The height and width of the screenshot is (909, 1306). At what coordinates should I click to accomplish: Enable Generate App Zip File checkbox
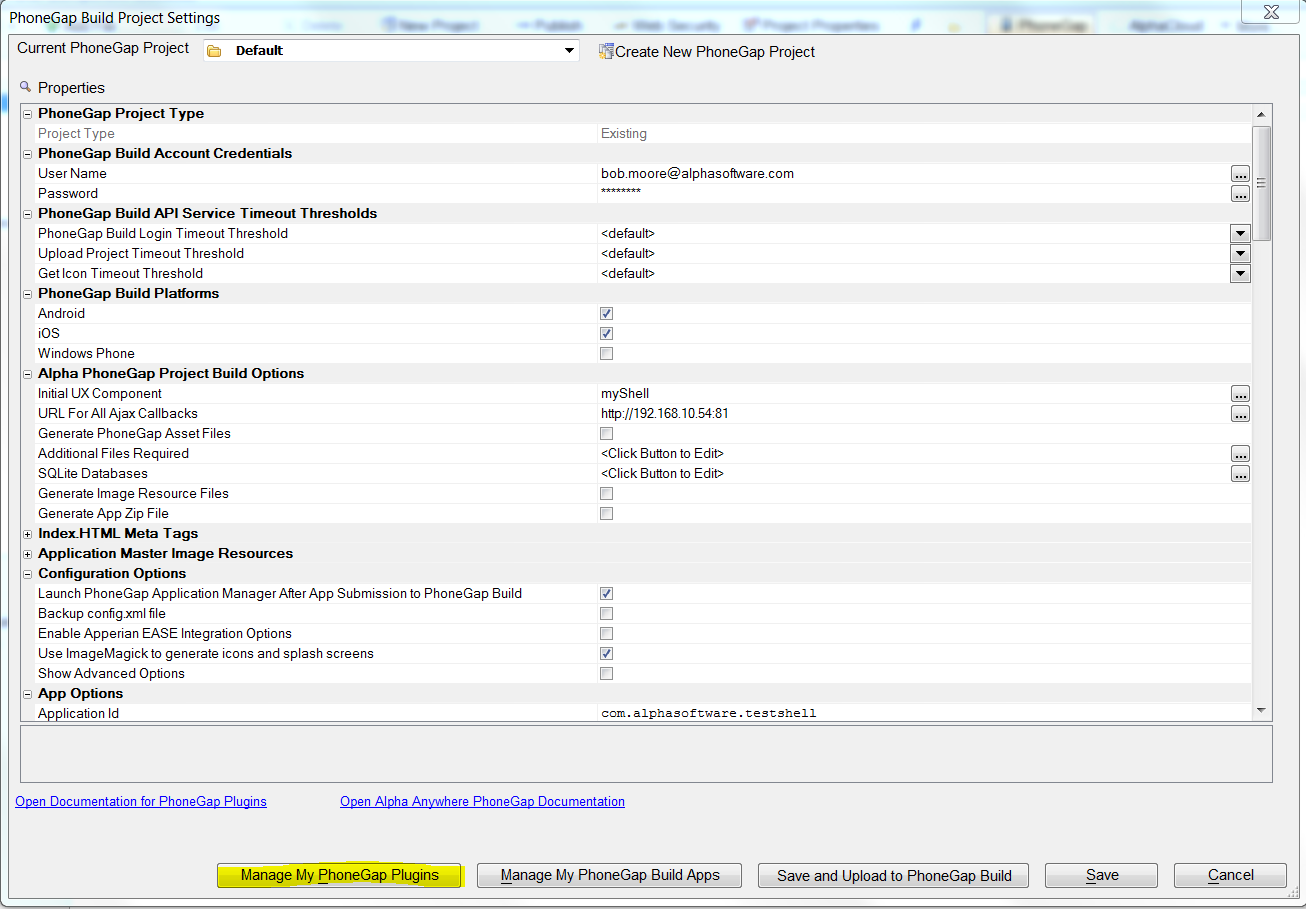click(x=606, y=514)
